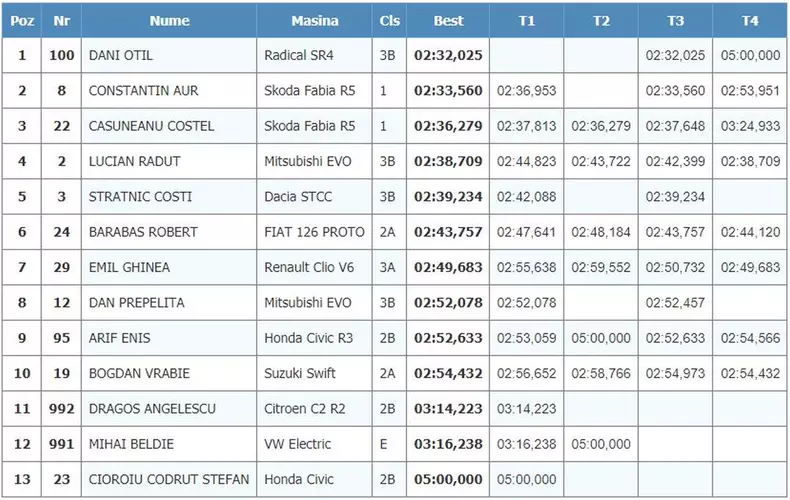Click the Masina column header
Image resolution: width=790 pixels, height=500 pixels.
point(314,20)
